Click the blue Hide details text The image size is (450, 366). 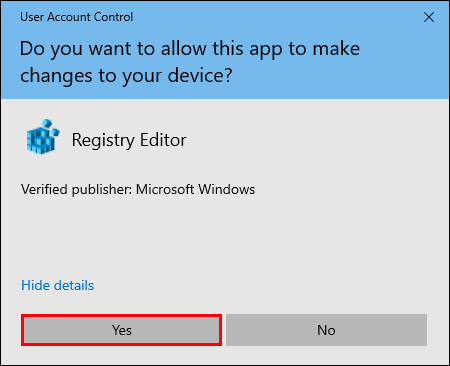[58, 285]
